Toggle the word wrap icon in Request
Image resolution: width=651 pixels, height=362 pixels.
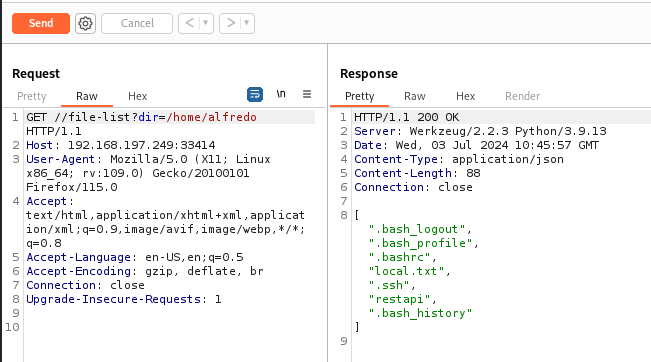tap(255, 94)
